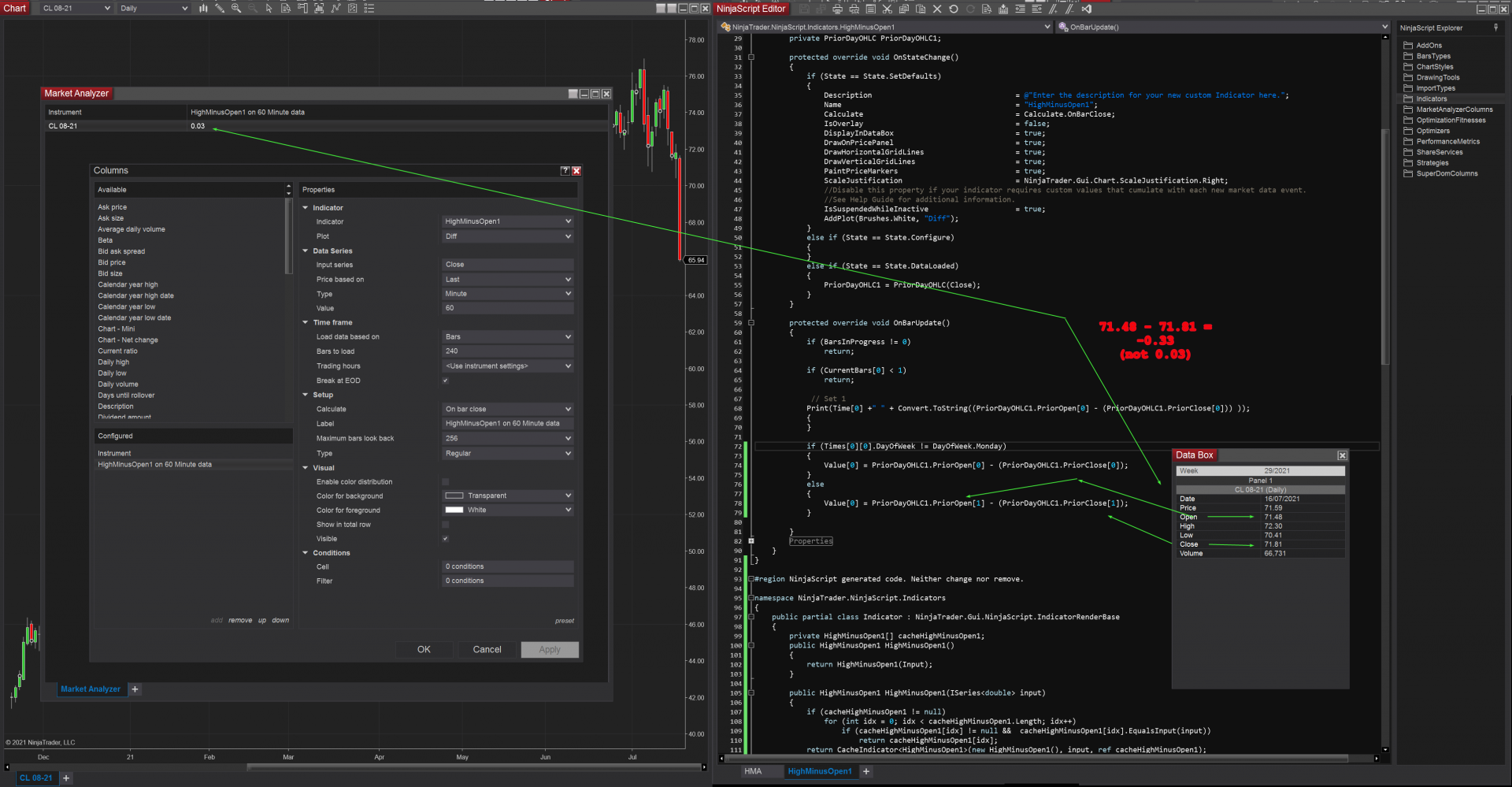Toggle the Show in total row checkbox
Viewport: 1512px width, 787px height.
(x=446, y=525)
